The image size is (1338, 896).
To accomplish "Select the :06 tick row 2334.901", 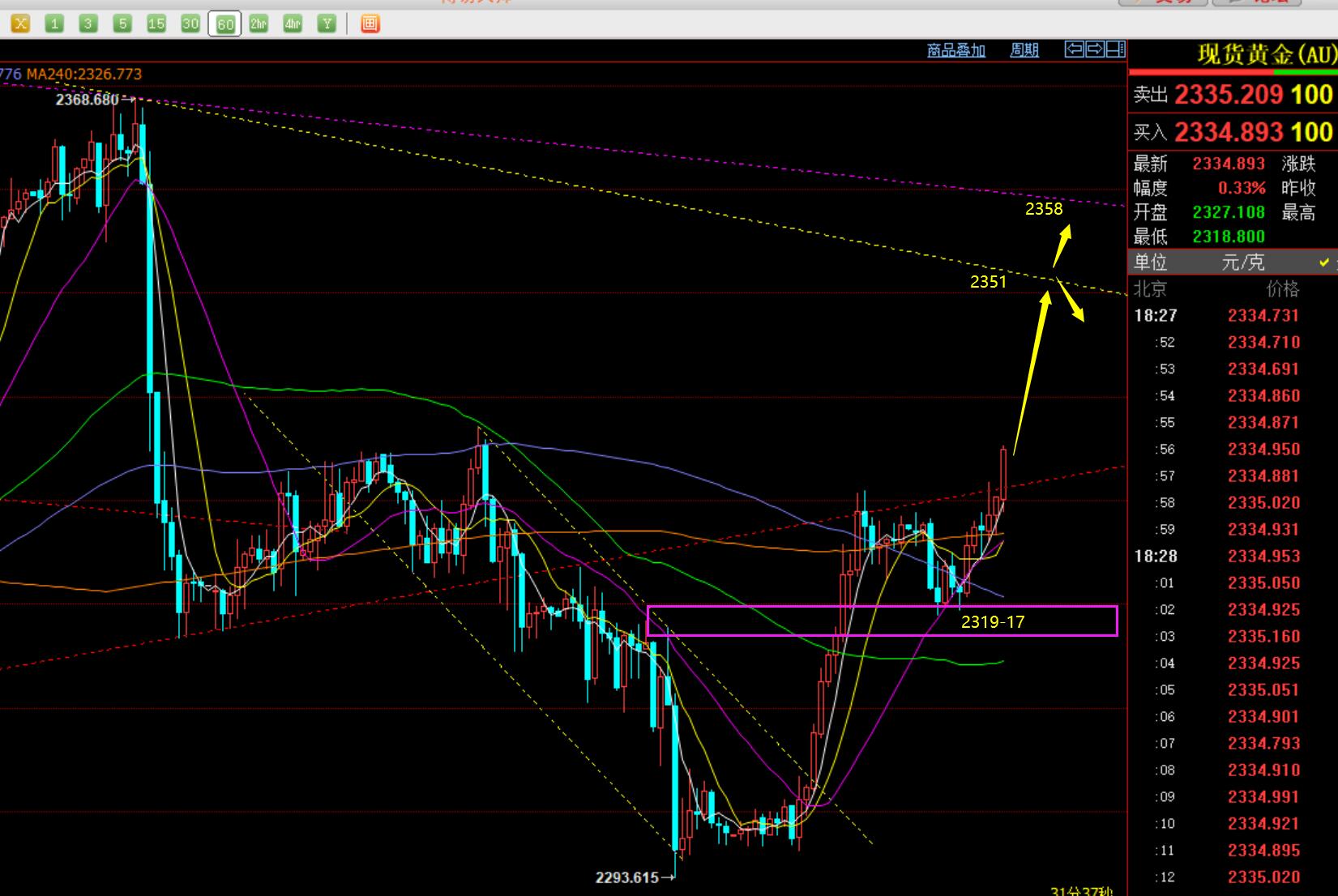I will click(1233, 716).
